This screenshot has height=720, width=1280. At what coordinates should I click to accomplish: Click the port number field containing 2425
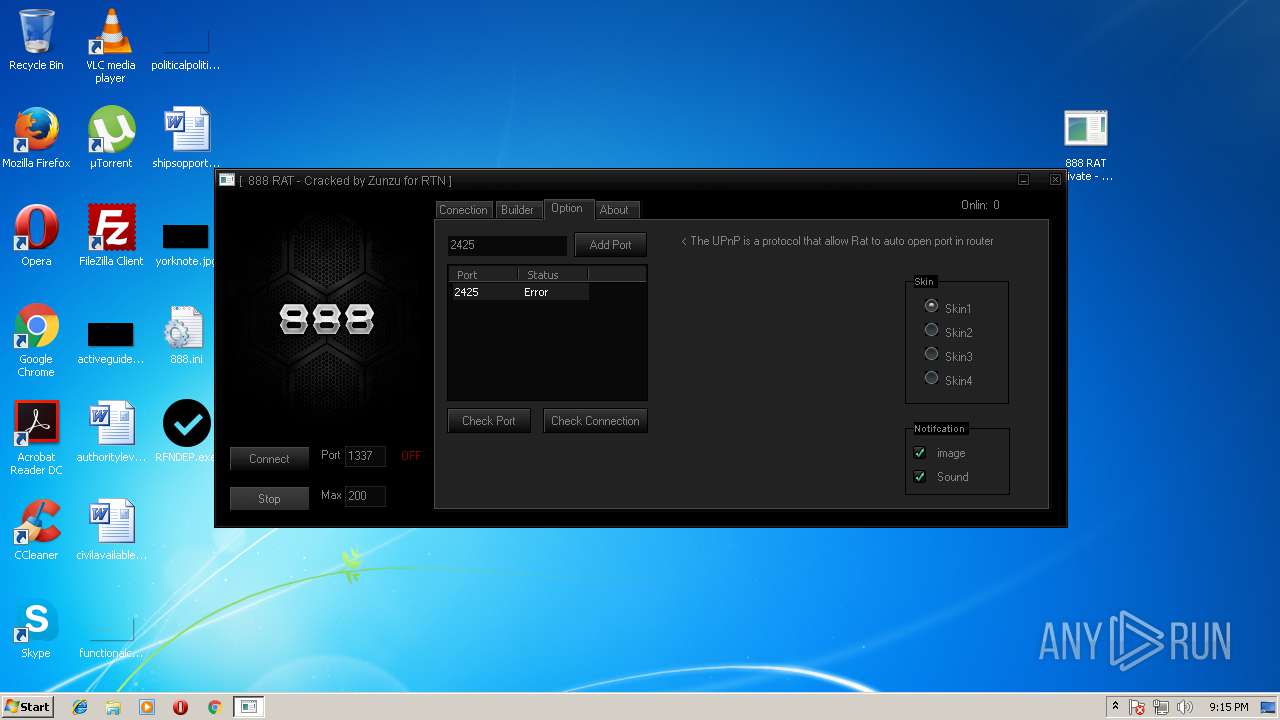(507, 245)
